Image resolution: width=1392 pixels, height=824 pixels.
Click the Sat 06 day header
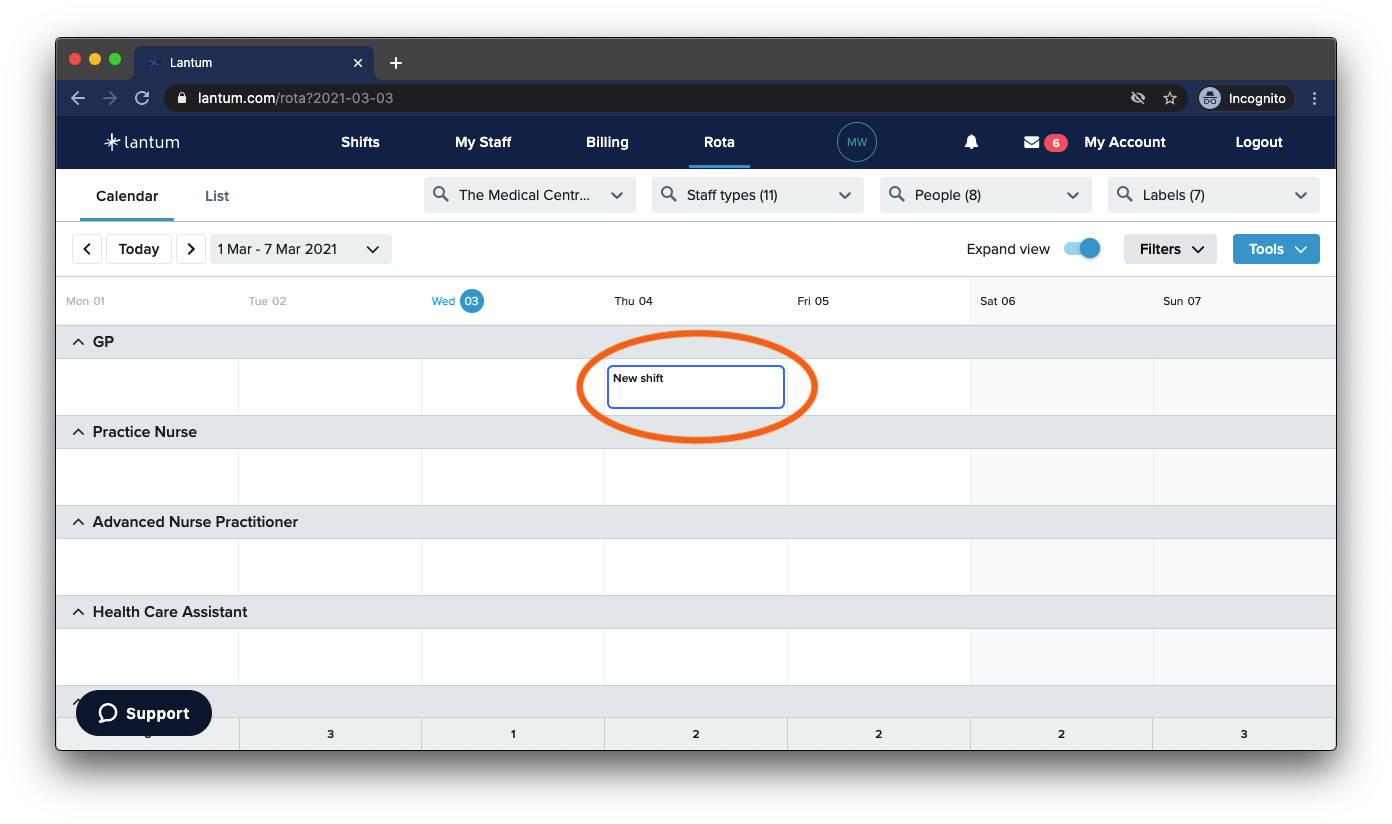[x=997, y=301]
